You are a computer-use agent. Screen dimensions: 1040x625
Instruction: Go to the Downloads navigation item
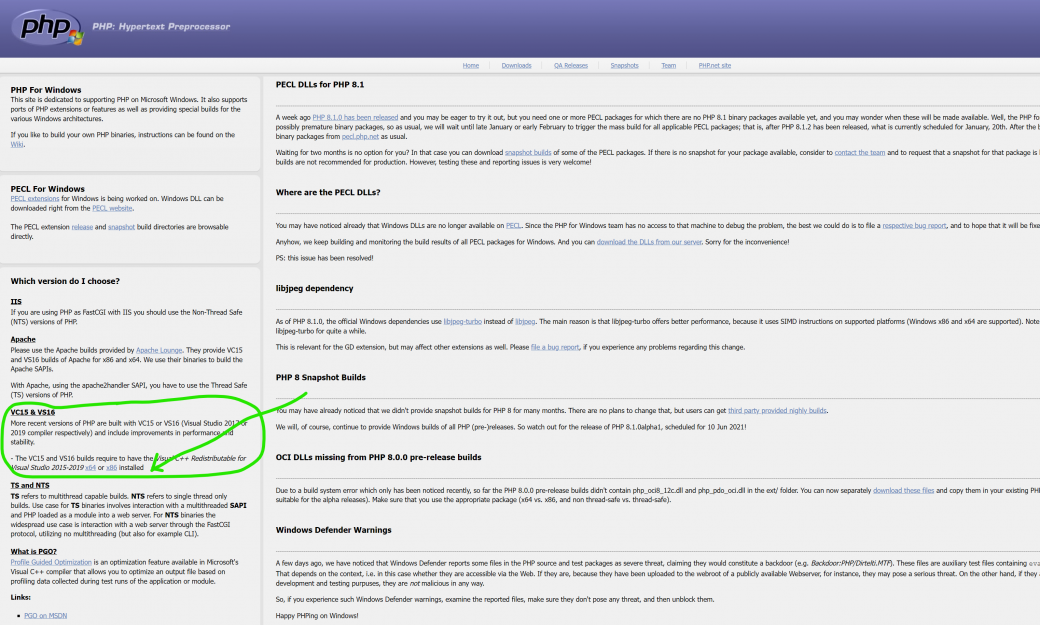(x=516, y=65)
